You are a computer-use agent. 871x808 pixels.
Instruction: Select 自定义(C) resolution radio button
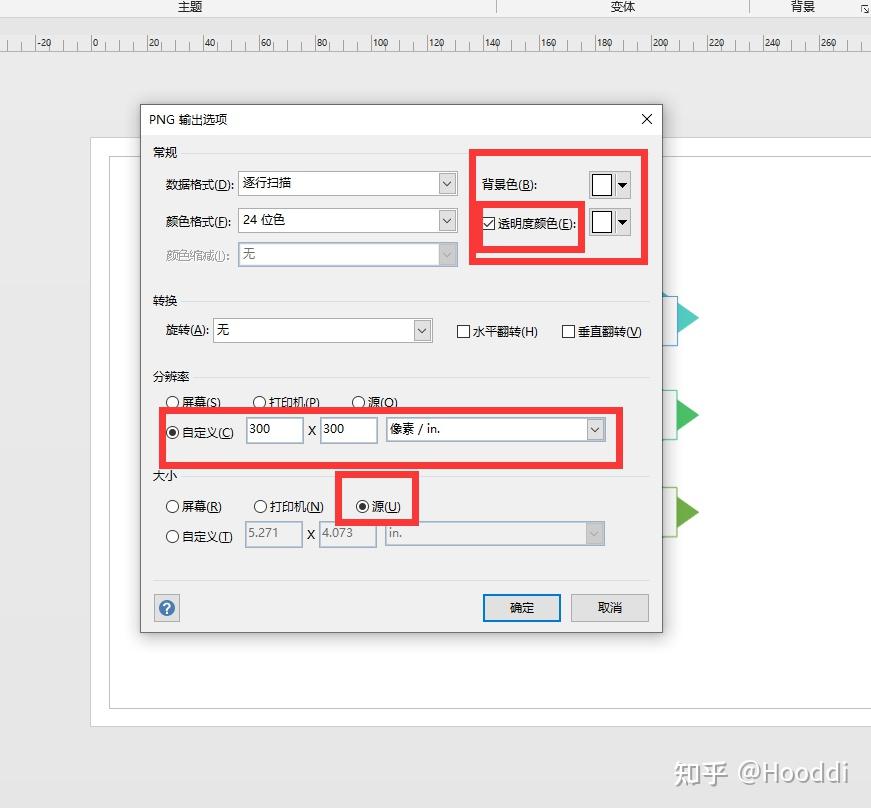172,432
